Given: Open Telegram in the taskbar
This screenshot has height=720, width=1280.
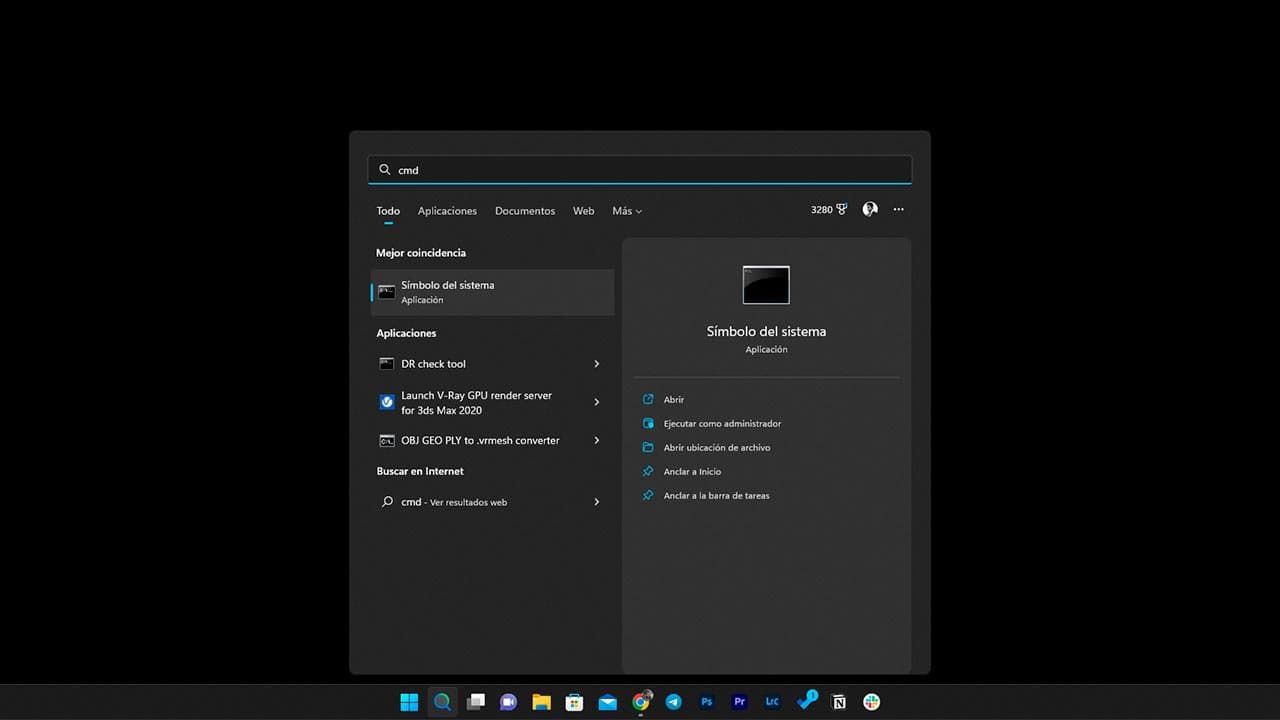Looking at the screenshot, I should coord(673,702).
